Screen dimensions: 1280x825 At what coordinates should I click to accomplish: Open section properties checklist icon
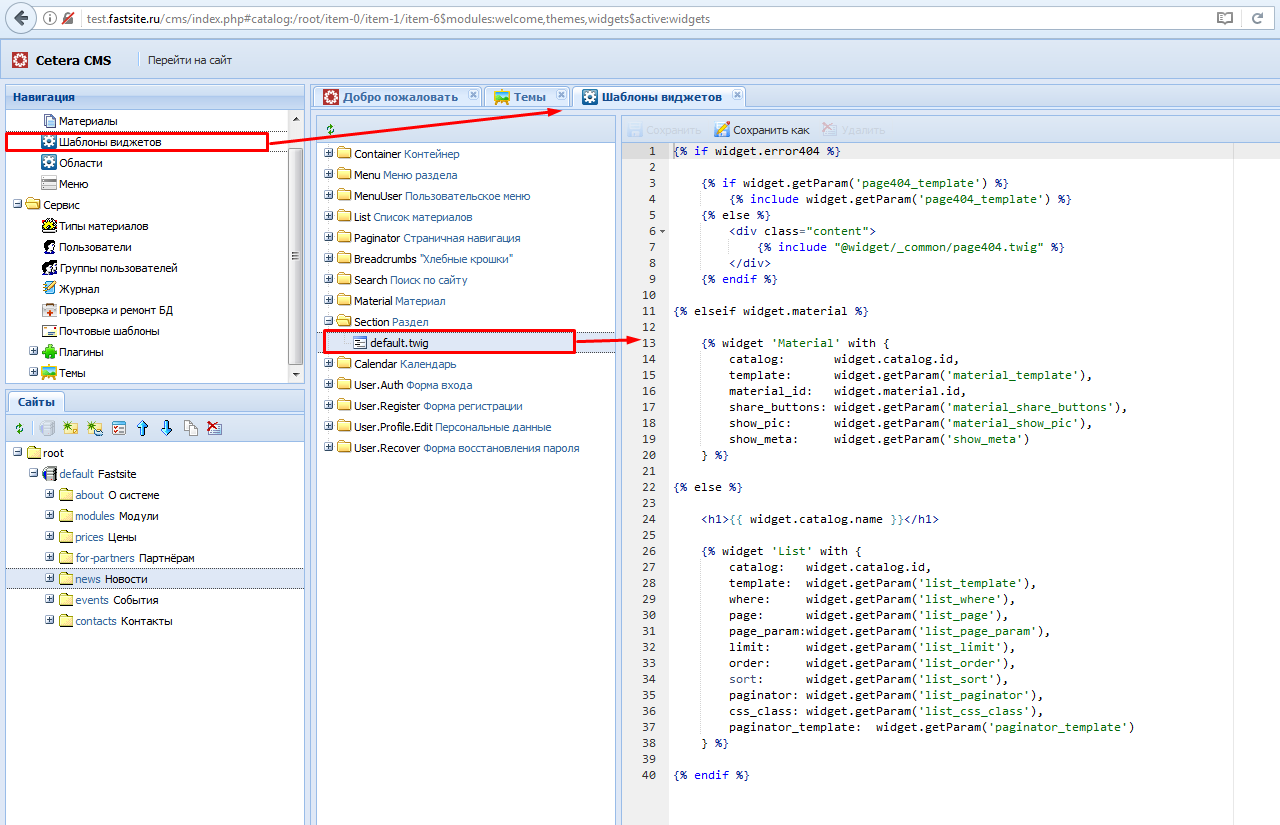coord(119,428)
